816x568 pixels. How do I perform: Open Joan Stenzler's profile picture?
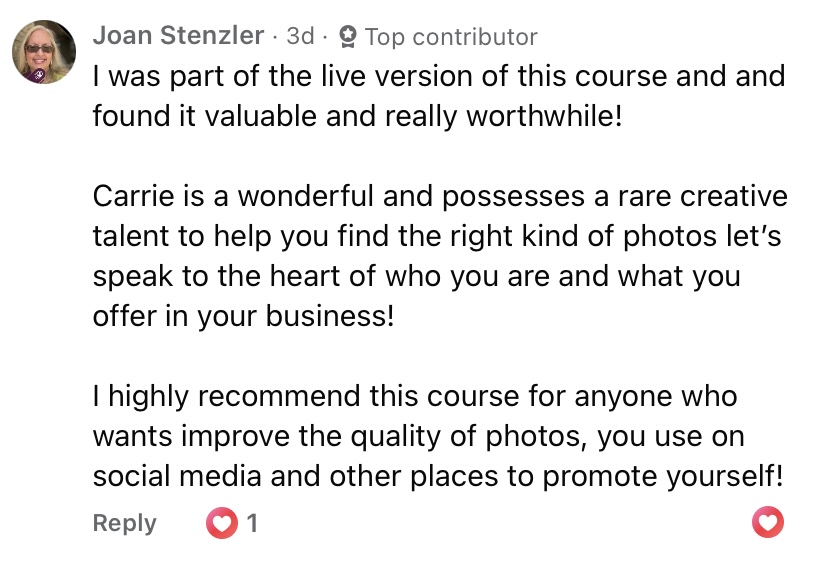pos(44,51)
